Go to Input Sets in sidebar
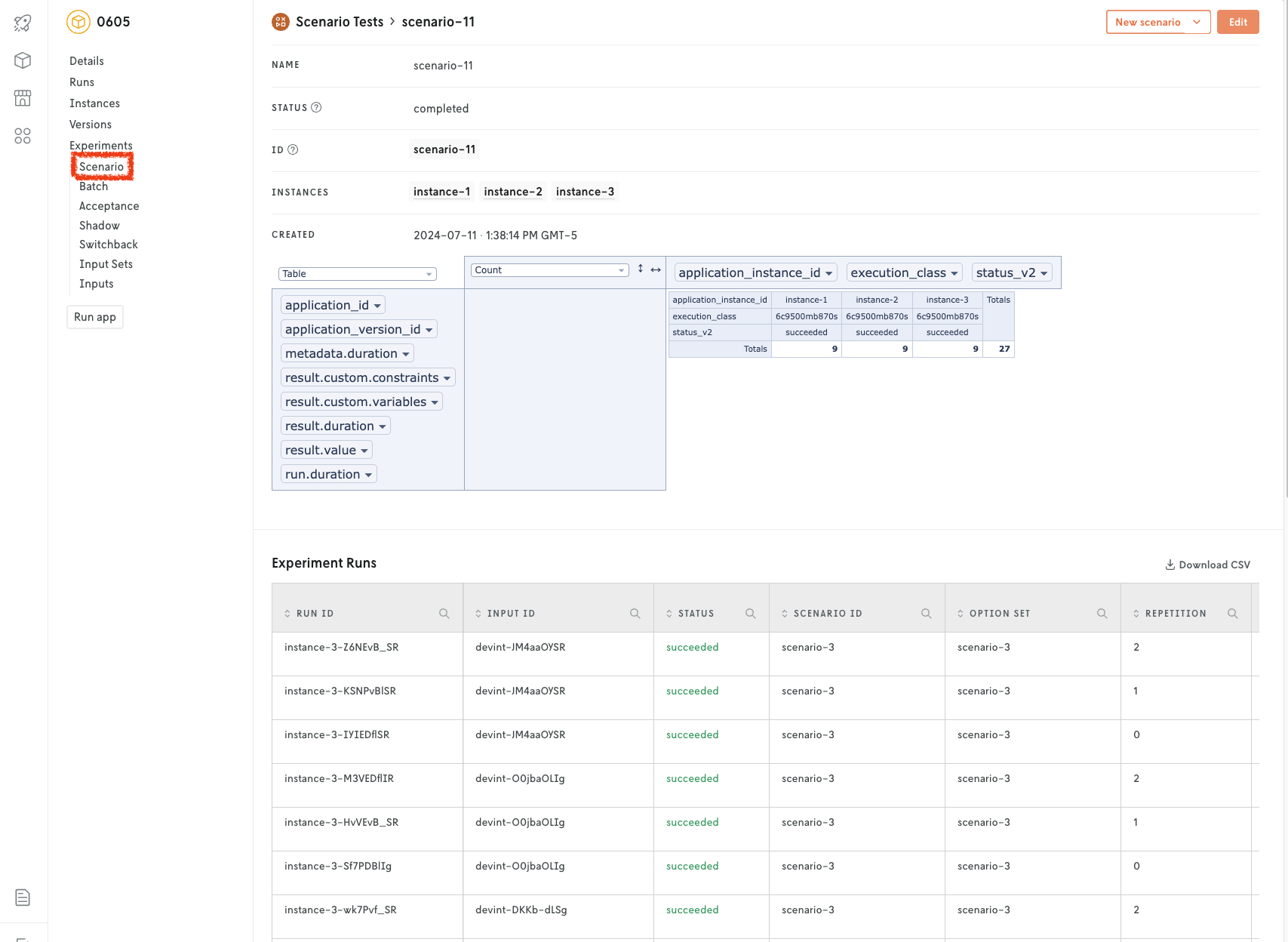Image resolution: width=1288 pixels, height=942 pixels. [x=106, y=264]
